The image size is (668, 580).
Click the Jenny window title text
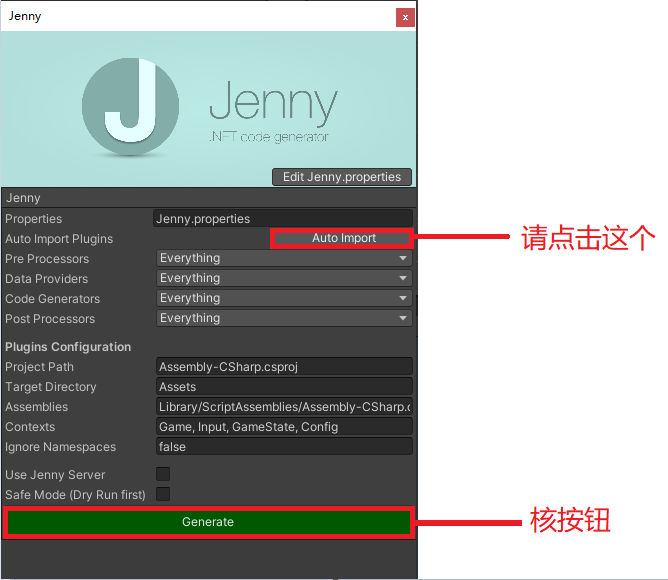[x=25, y=16]
